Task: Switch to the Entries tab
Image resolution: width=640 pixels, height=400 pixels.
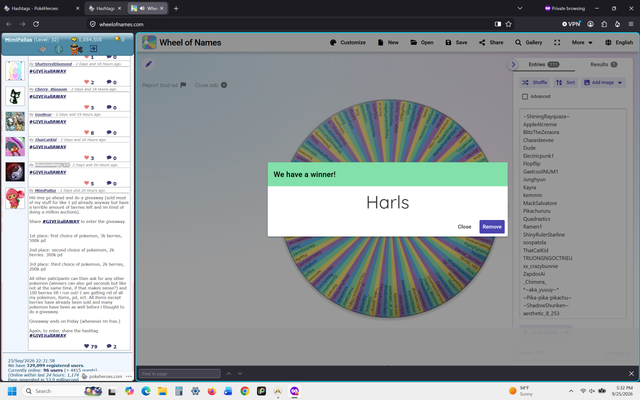Action: point(544,64)
